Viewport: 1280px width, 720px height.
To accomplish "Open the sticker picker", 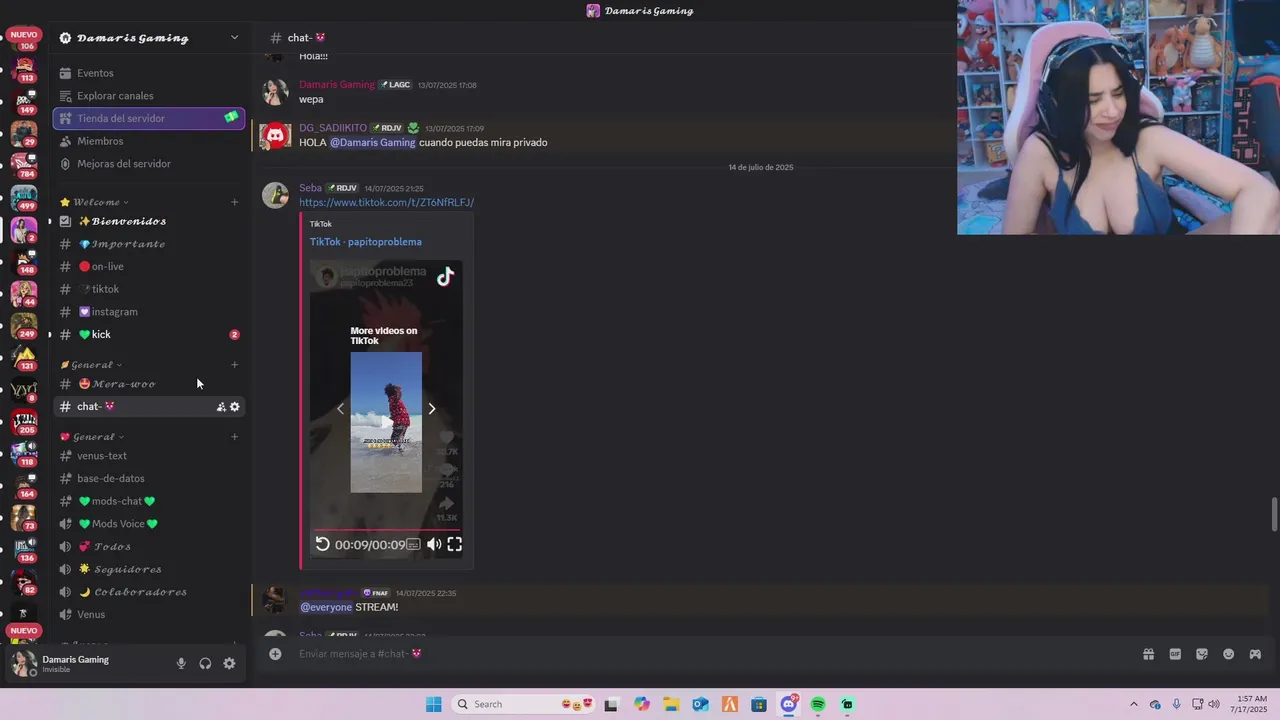I will coord(1202,654).
